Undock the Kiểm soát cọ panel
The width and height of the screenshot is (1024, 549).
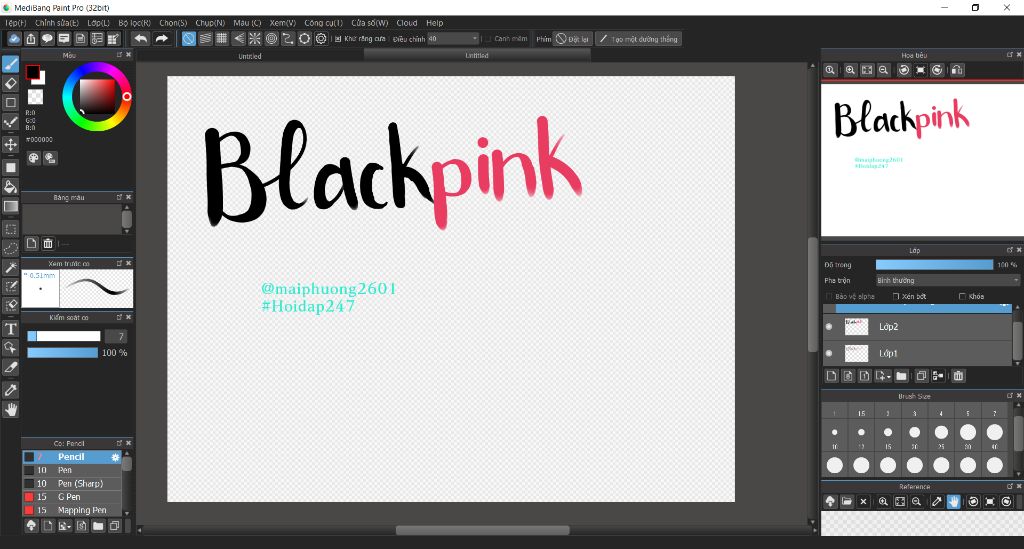point(120,317)
